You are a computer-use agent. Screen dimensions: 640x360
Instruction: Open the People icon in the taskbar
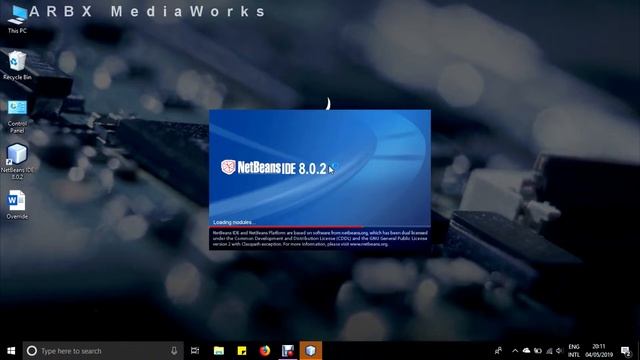point(498,351)
